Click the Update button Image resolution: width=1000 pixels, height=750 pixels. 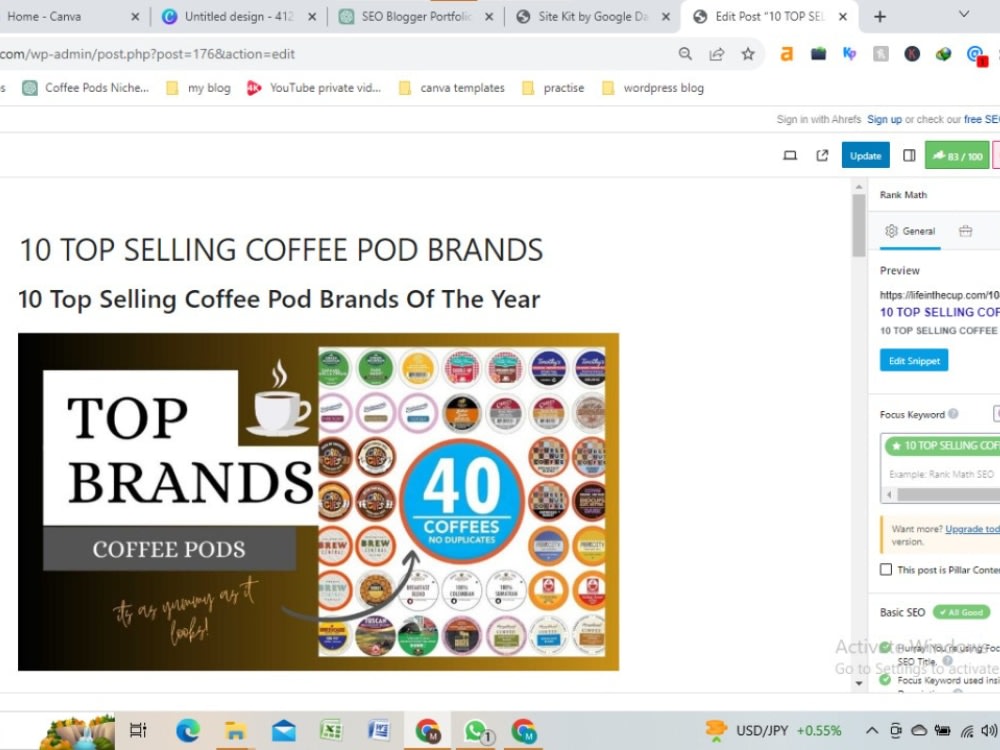[x=865, y=156]
